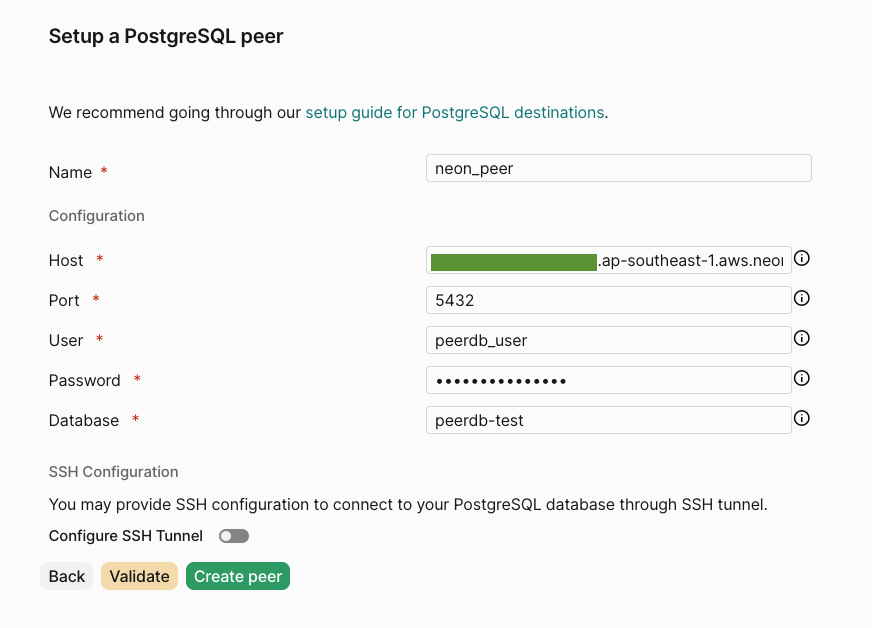
Task: Click the User field with peerdb_user
Action: point(608,340)
